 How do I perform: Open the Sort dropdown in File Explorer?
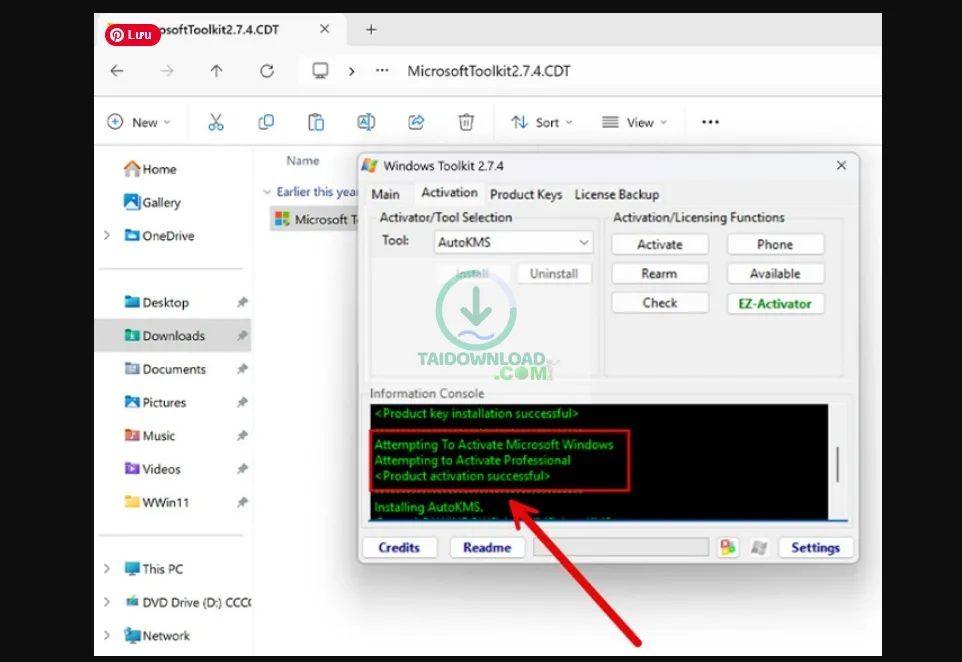[x=541, y=121]
